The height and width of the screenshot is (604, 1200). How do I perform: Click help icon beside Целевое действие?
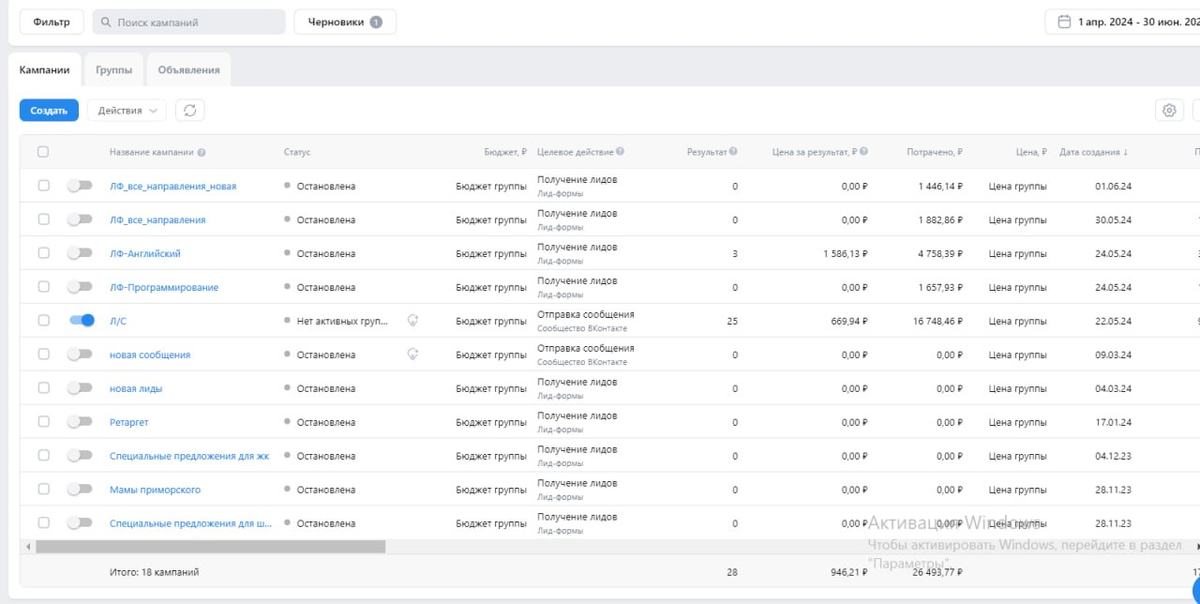(620, 152)
